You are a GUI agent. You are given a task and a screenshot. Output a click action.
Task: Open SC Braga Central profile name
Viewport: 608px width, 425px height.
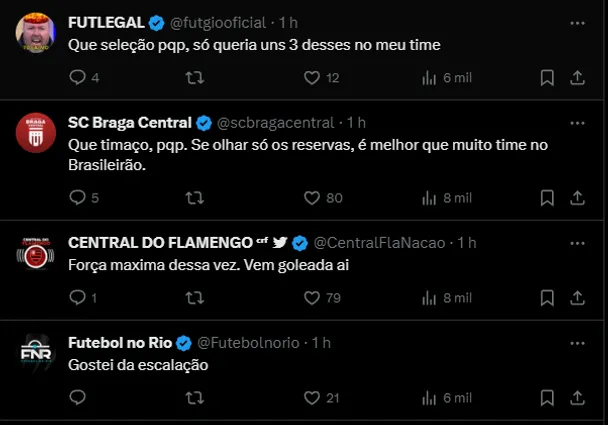point(129,123)
